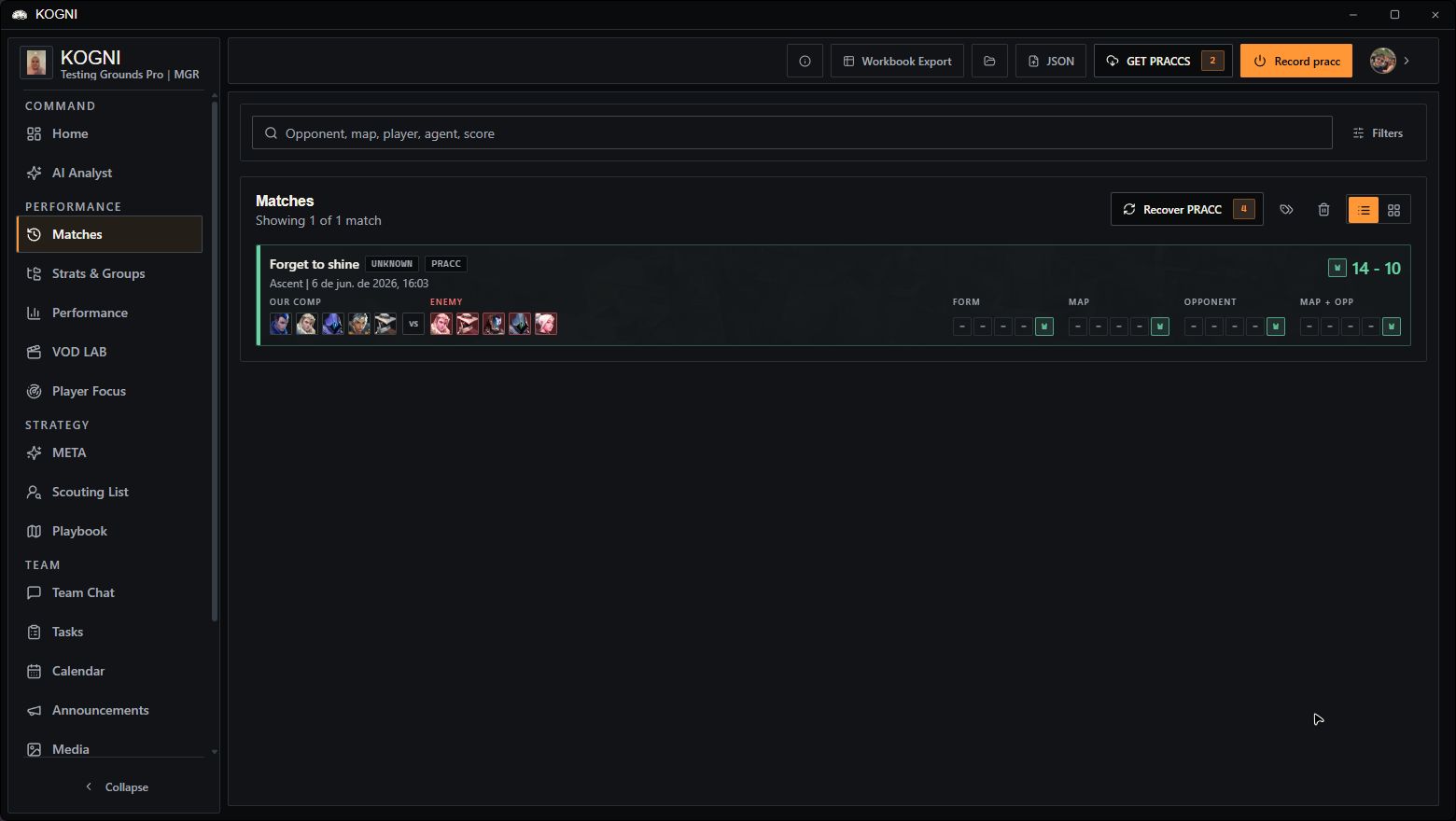This screenshot has height=821, width=1456.
Task: Open the Performance page
Action: (109, 313)
